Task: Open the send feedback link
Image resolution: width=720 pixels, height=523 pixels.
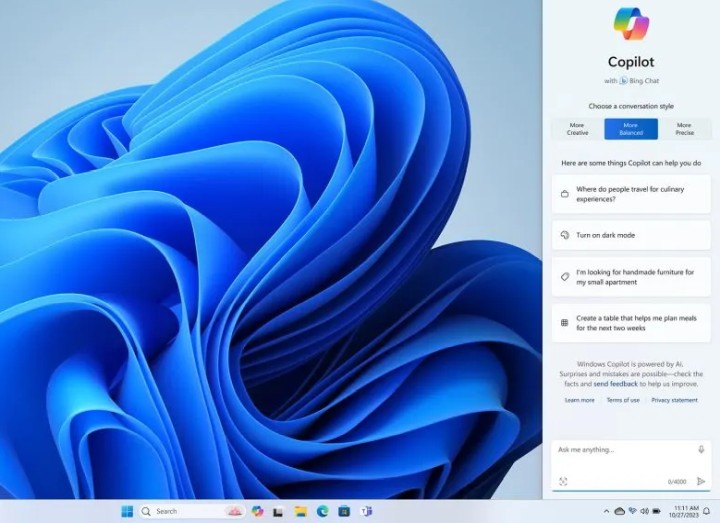Action: click(x=615, y=384)
